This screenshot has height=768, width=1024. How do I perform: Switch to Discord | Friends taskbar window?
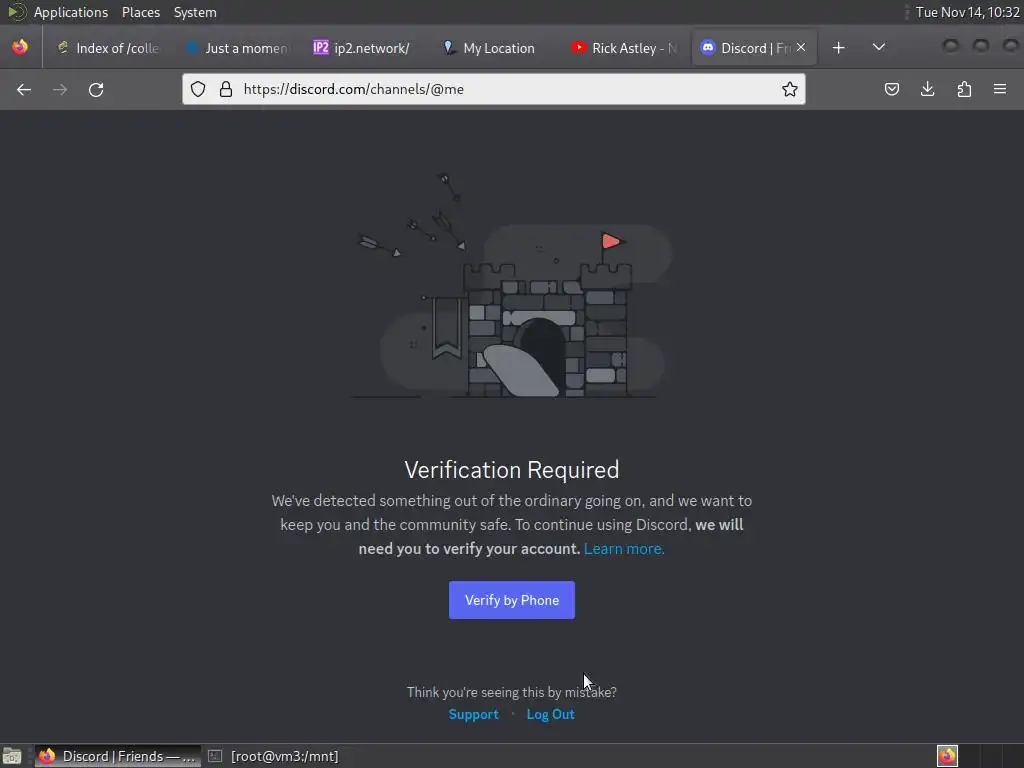pos(118,756)
